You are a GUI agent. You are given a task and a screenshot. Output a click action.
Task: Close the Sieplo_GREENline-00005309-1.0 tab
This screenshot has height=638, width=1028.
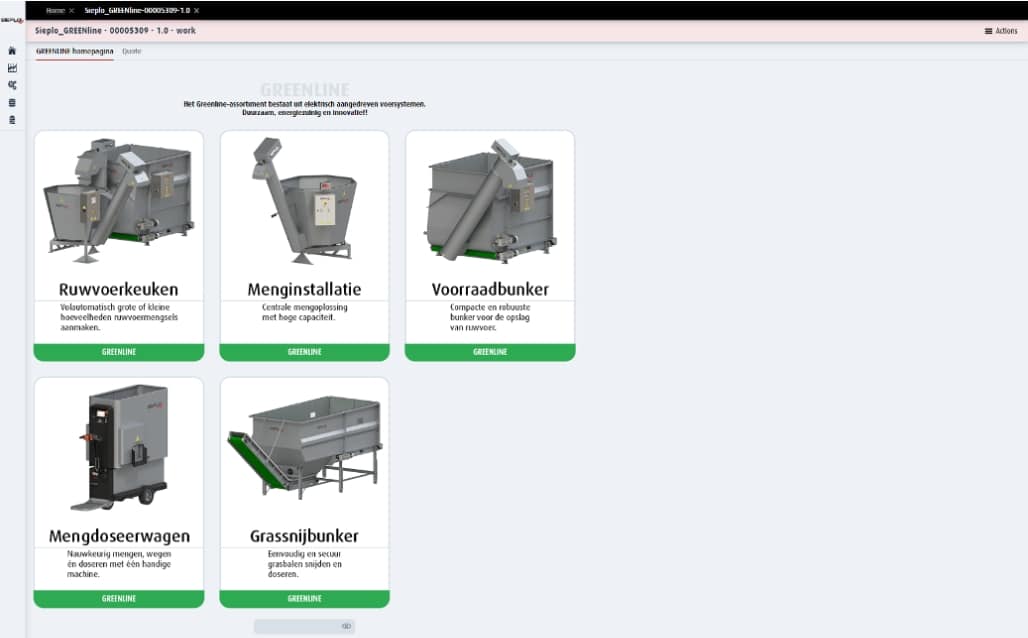[197, 10]
